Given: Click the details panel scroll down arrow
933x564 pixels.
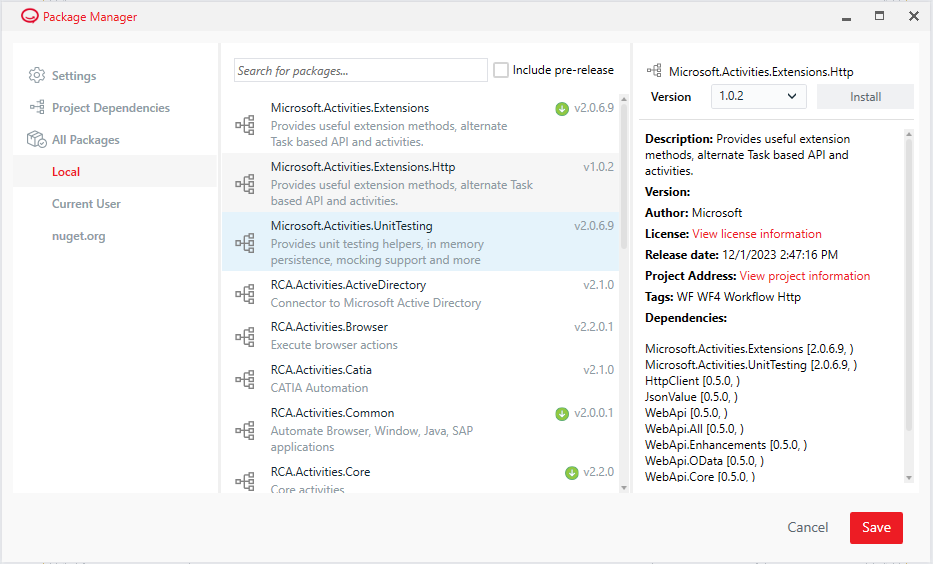Looking at the screenshot, I should click(x=909, y=478).
